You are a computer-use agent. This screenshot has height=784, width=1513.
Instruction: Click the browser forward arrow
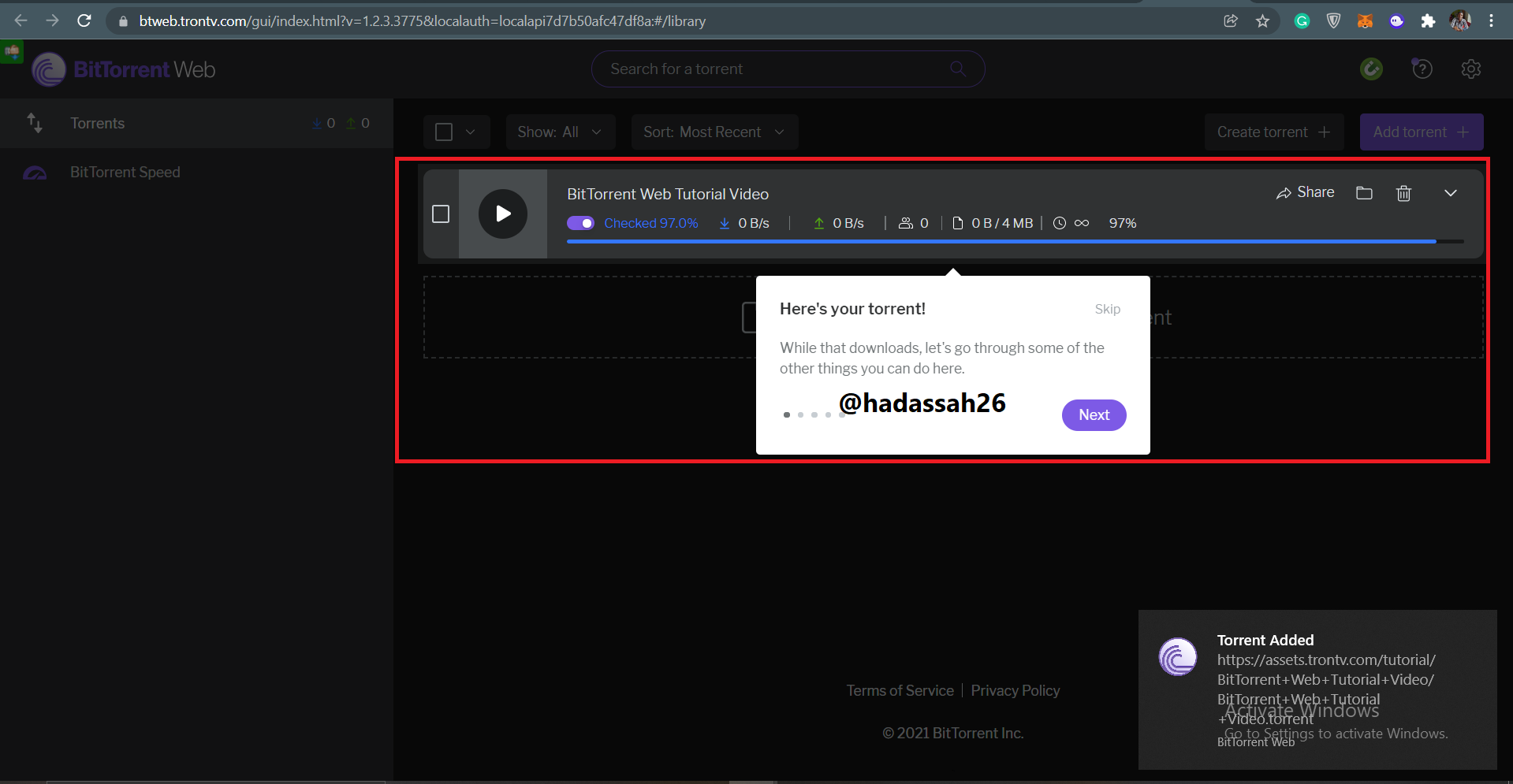[52, 20]
